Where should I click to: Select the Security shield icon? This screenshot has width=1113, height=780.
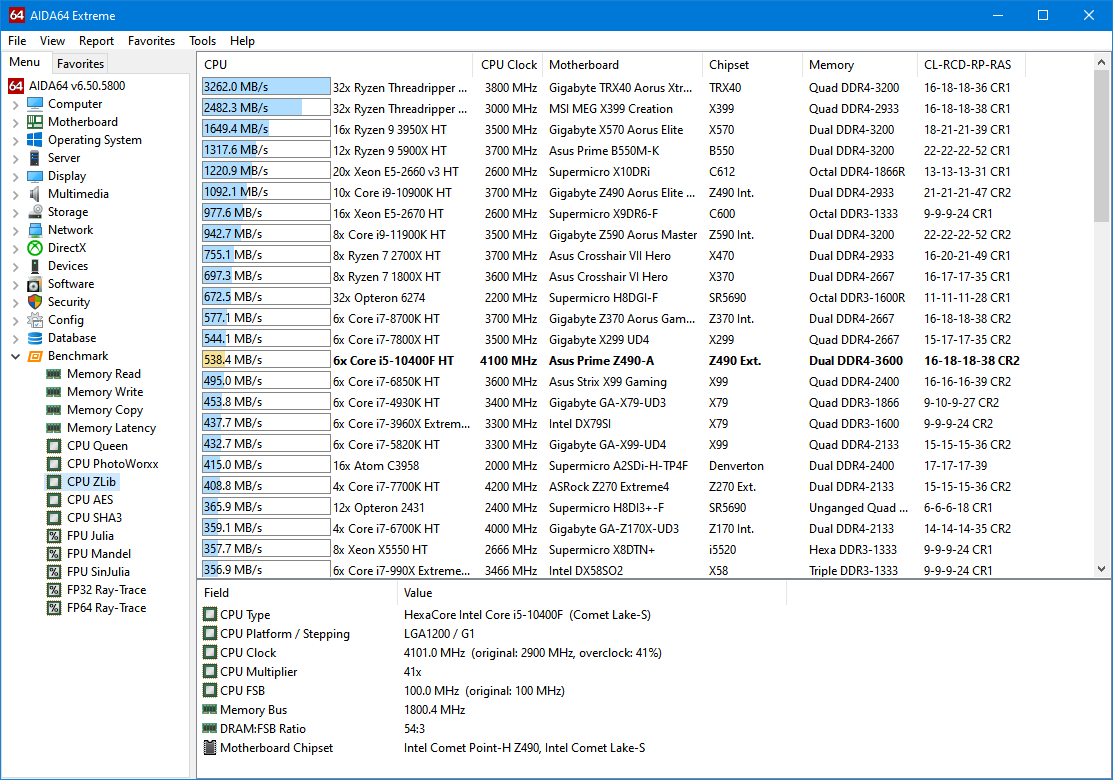click(35, 302)
